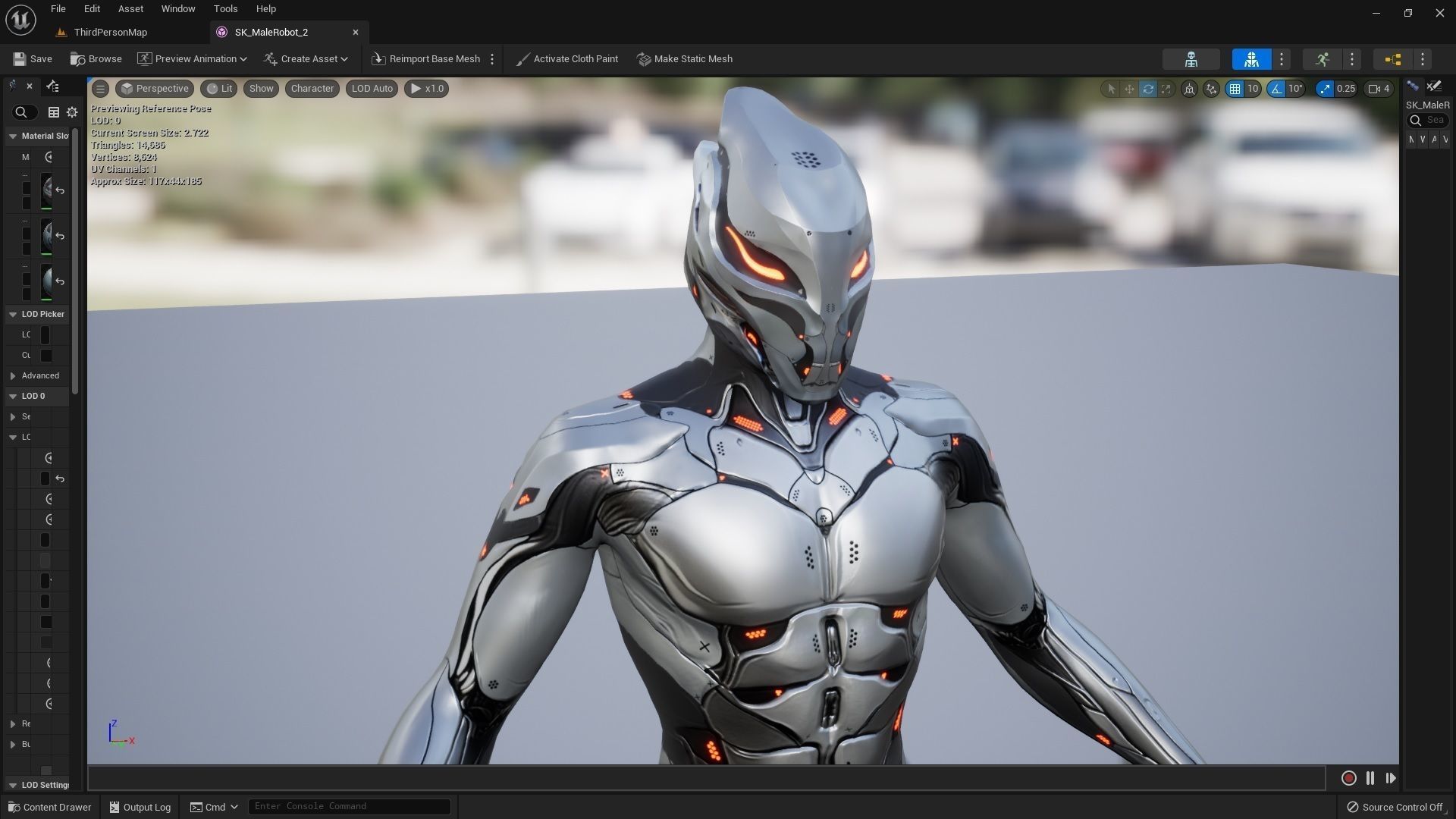
Task: Toggle checkbox above LOD Settings header
Action: click(46, 770)
